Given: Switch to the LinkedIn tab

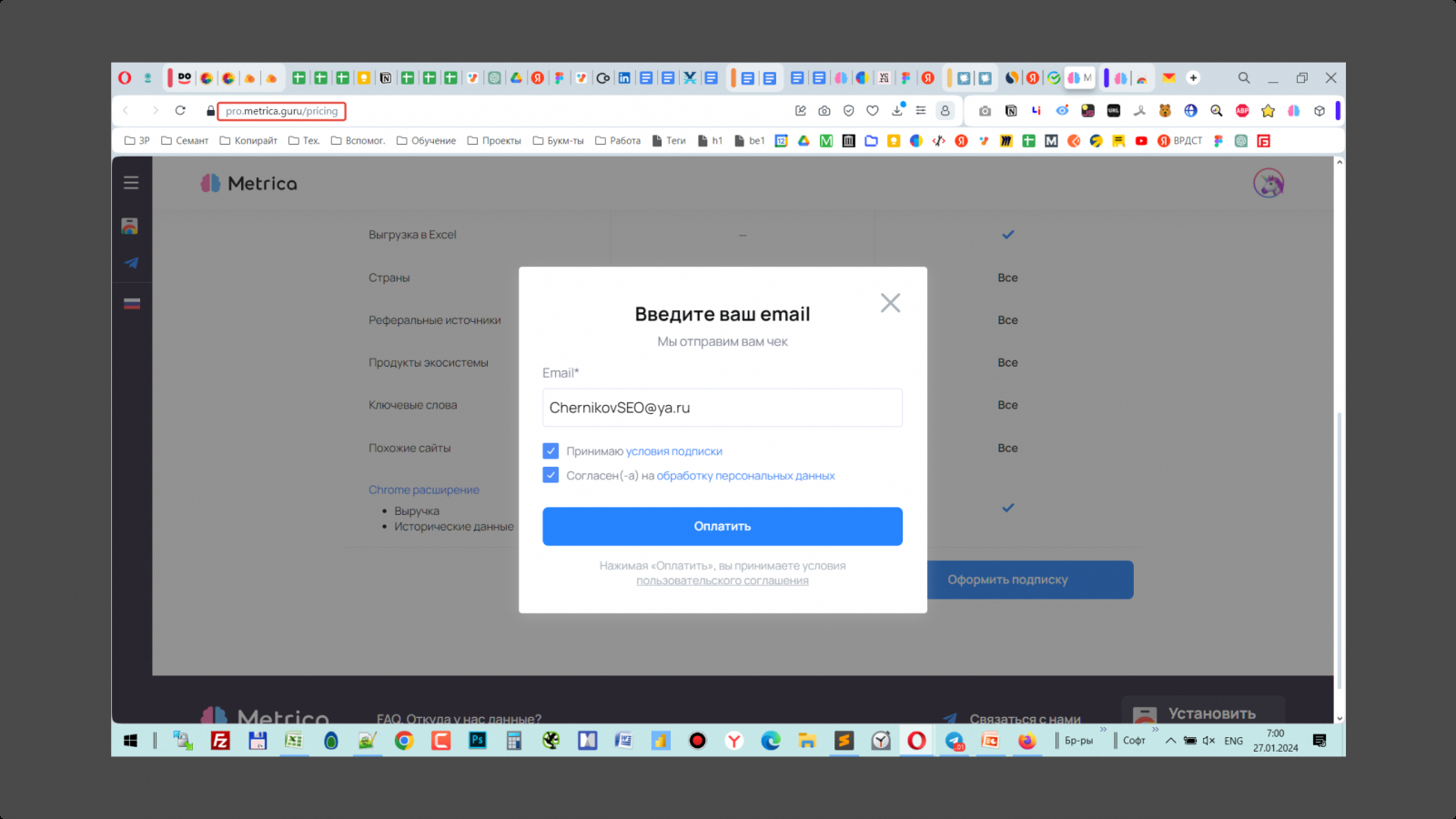Looking at the screenshot, I should tap(624, 78).
